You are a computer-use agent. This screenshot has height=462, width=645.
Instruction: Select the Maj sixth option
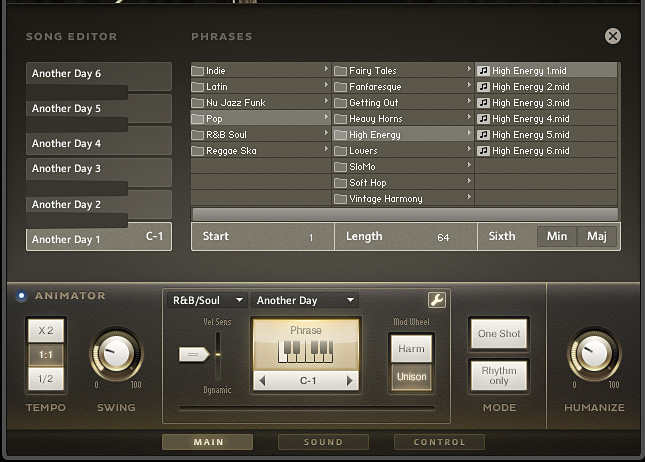point(596,237)
